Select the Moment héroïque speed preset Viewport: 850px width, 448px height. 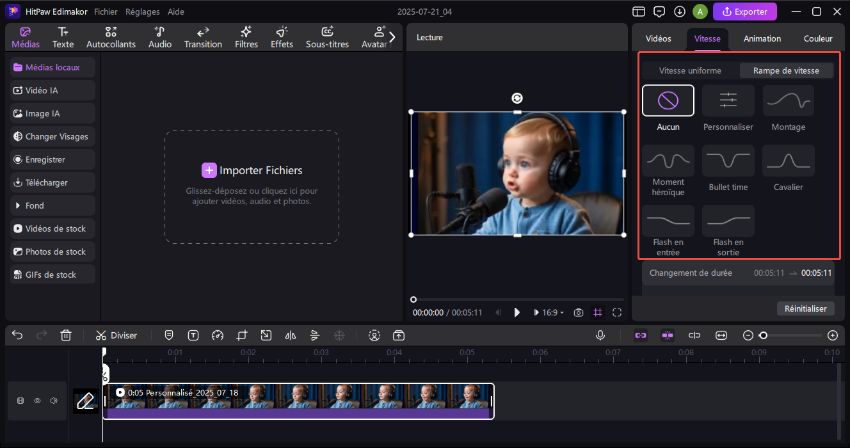(668, 171)
